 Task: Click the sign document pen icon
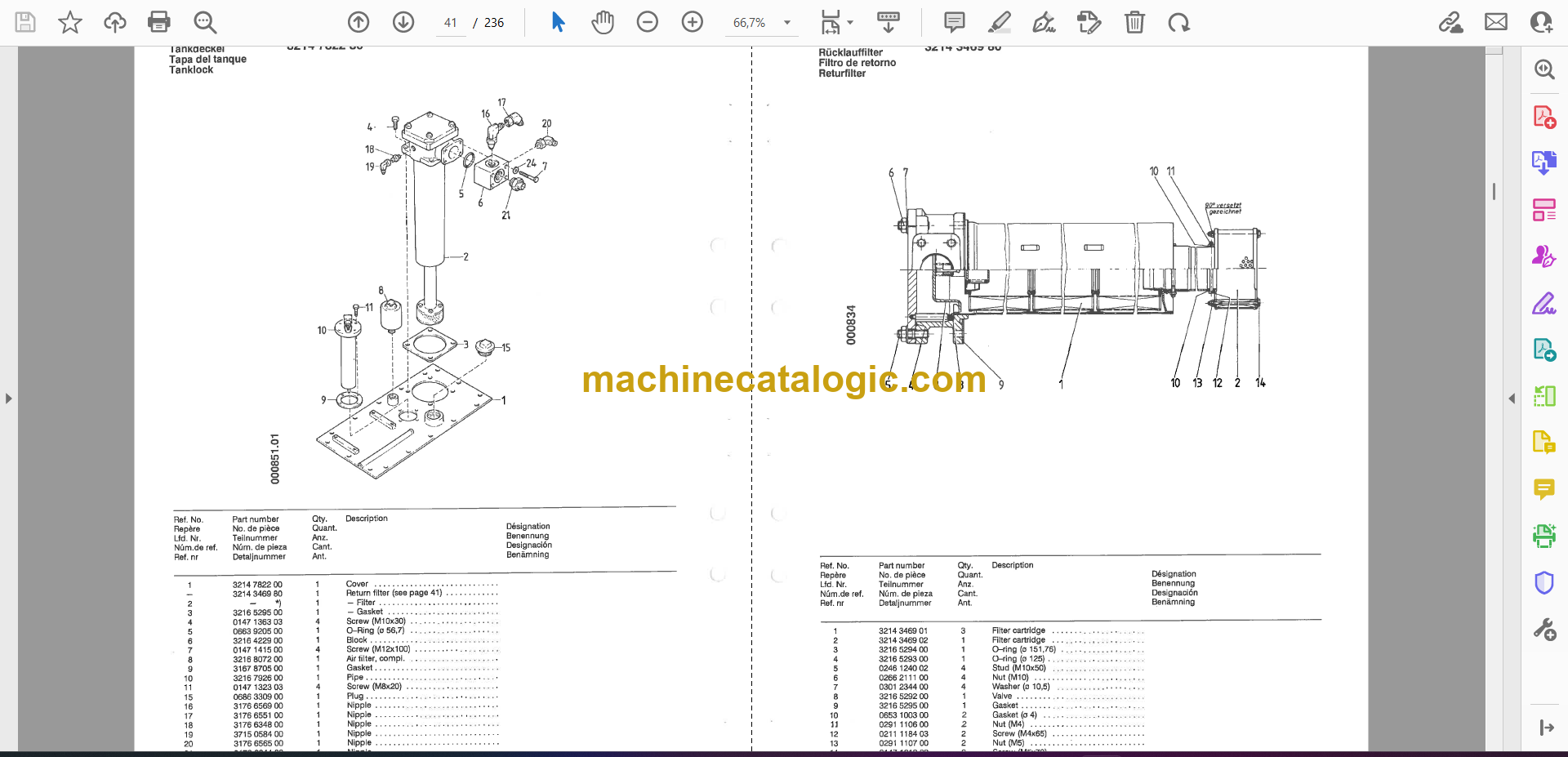click(x=1044, y=22)
